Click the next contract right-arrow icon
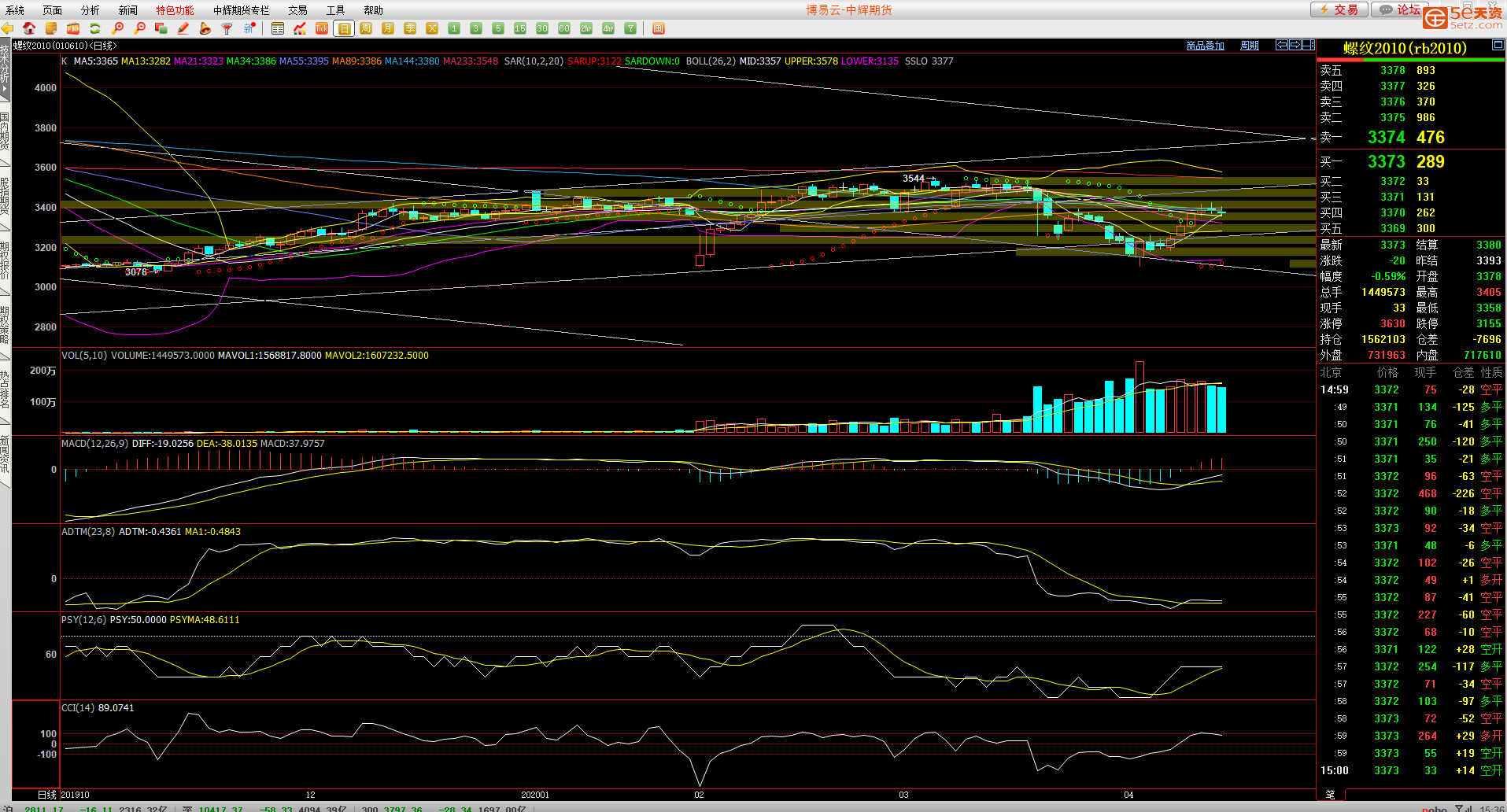 (1295, 45)
